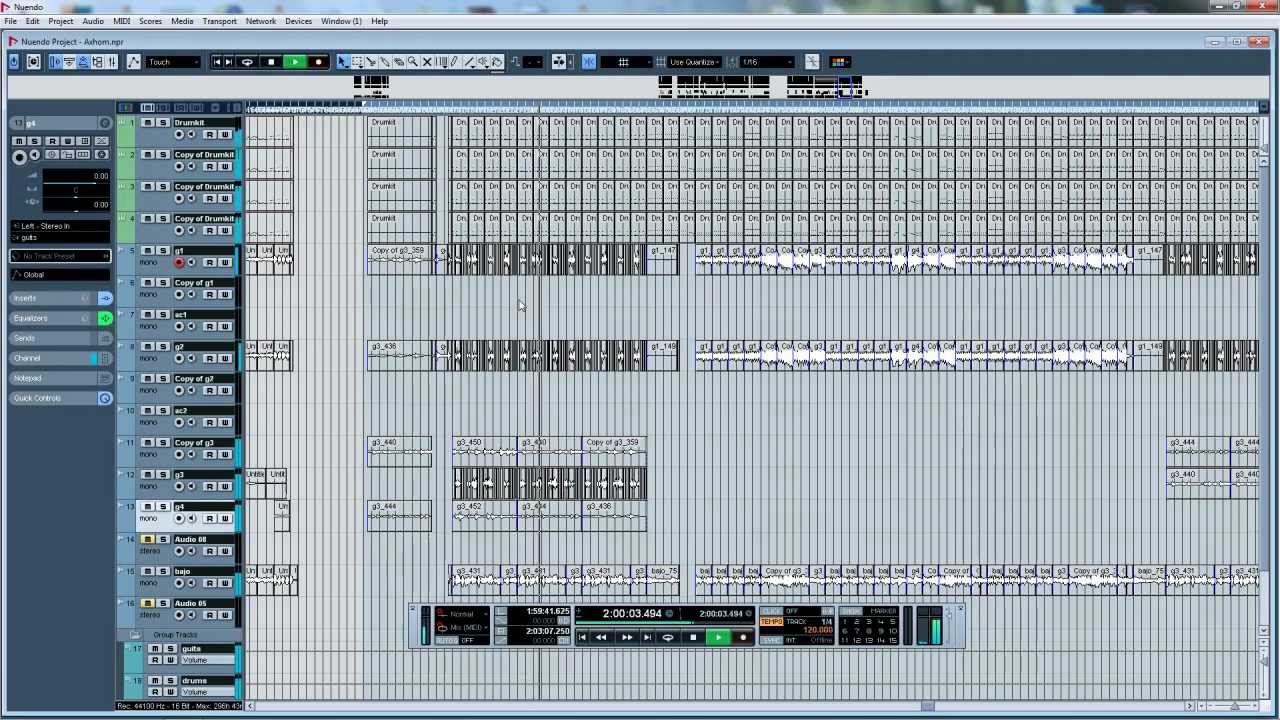Select the Range Selection tool

coord(357,62)
